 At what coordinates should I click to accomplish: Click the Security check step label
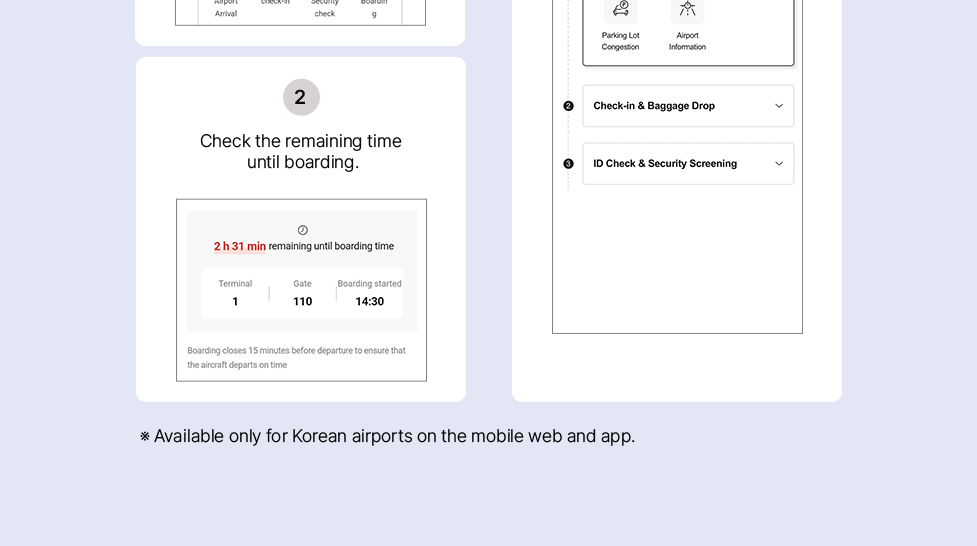coord(325,8)
